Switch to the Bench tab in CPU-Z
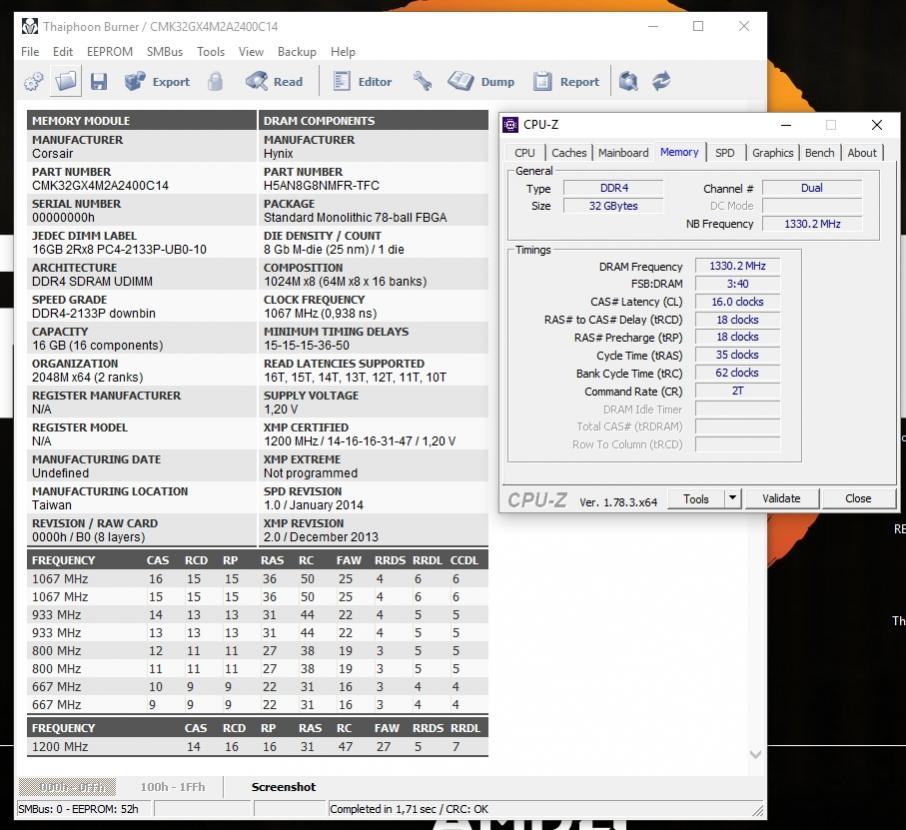Viewport: 906px width, 830px height. coord(819,153)
